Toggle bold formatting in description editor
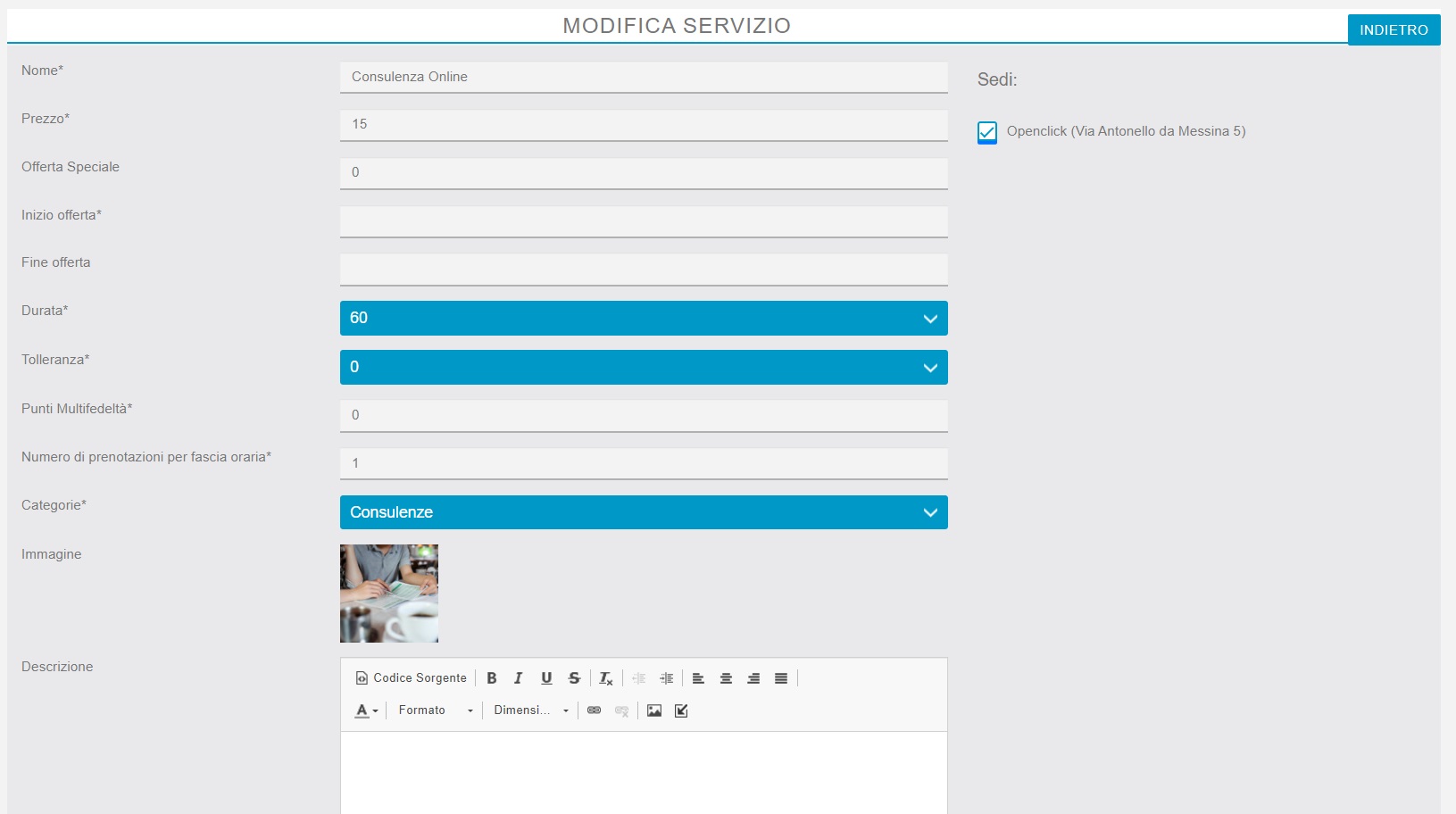Viewport: 1456px width, 814px height. click(491, 678)
